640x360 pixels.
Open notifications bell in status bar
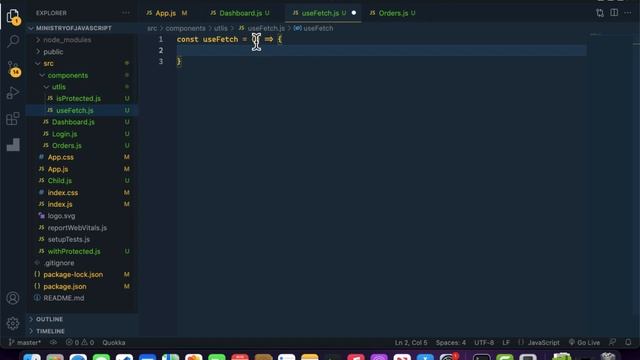[628, 342]
